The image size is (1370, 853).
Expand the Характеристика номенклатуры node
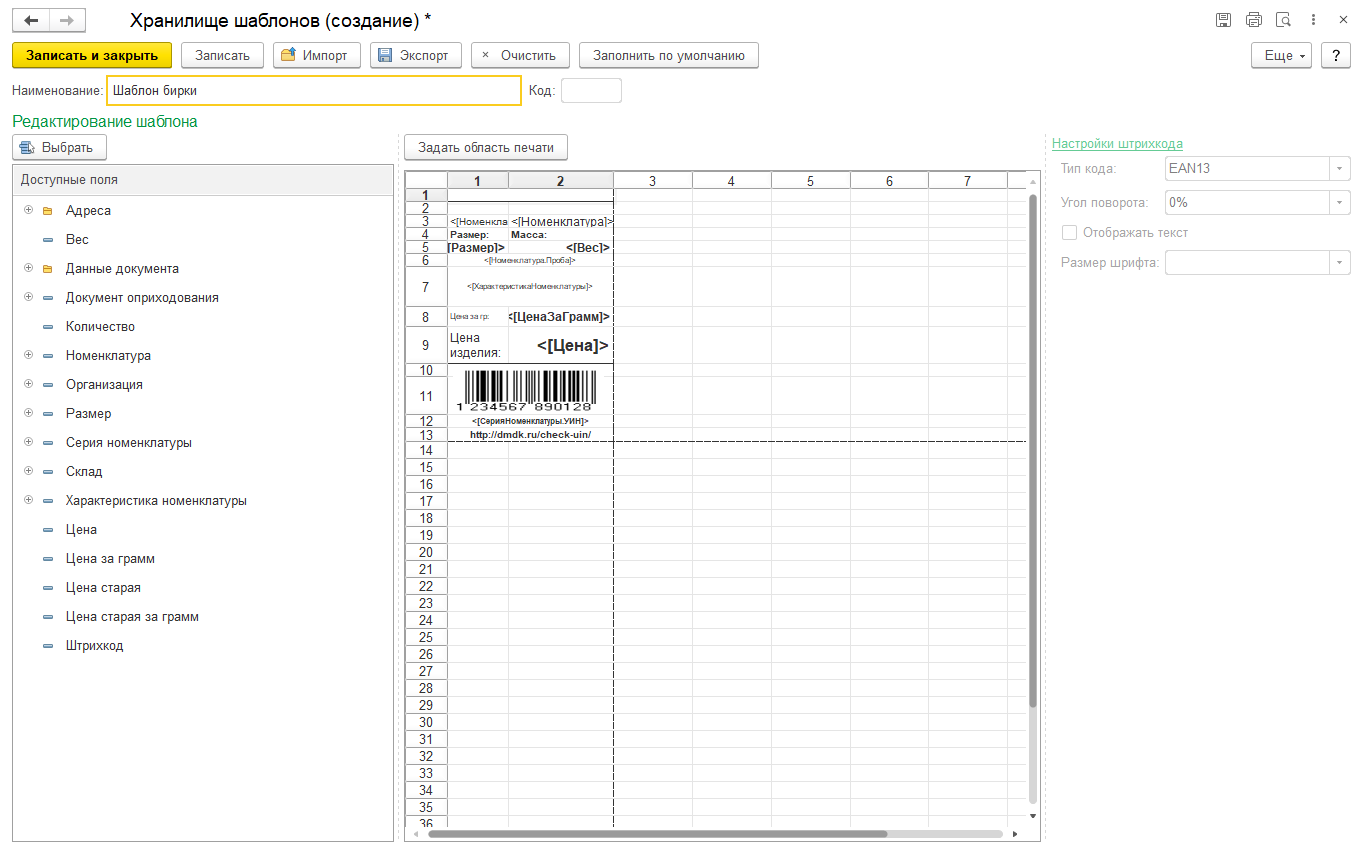point(28,501)
